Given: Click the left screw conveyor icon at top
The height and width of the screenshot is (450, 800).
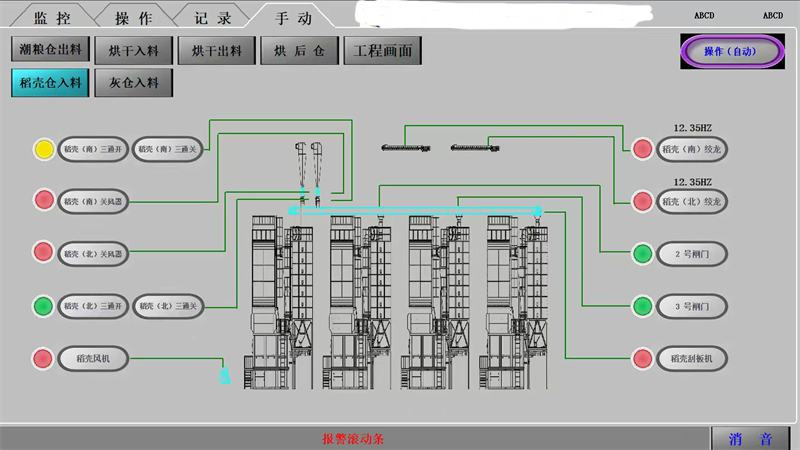Looking at the screenshot, I should pos(406,148).
